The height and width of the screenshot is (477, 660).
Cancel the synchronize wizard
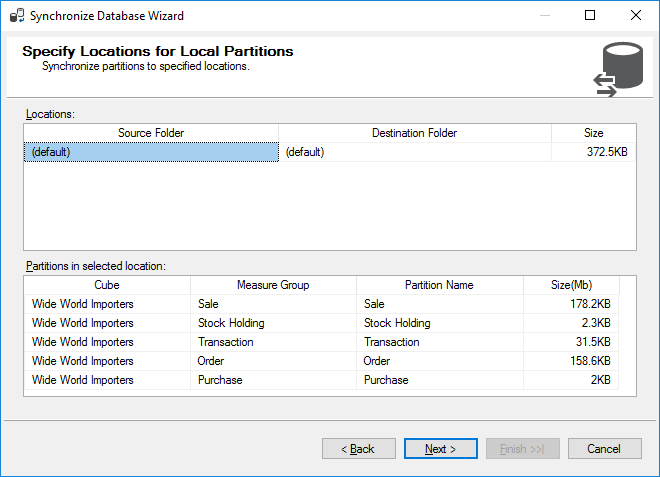click(x=604, y=449)
